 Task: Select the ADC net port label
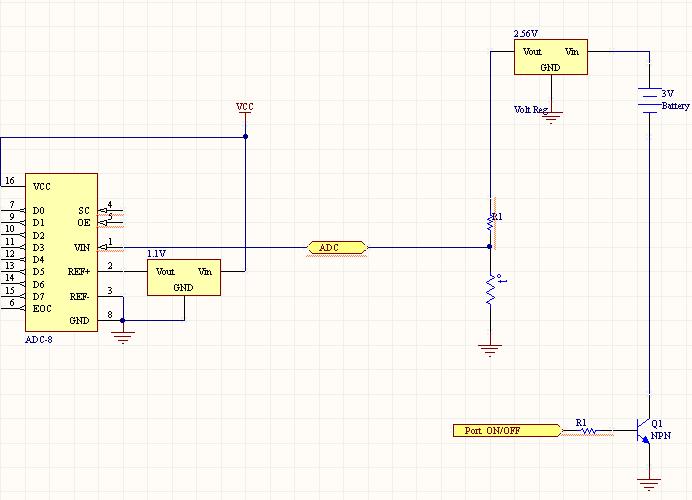(x=337, y=248)
